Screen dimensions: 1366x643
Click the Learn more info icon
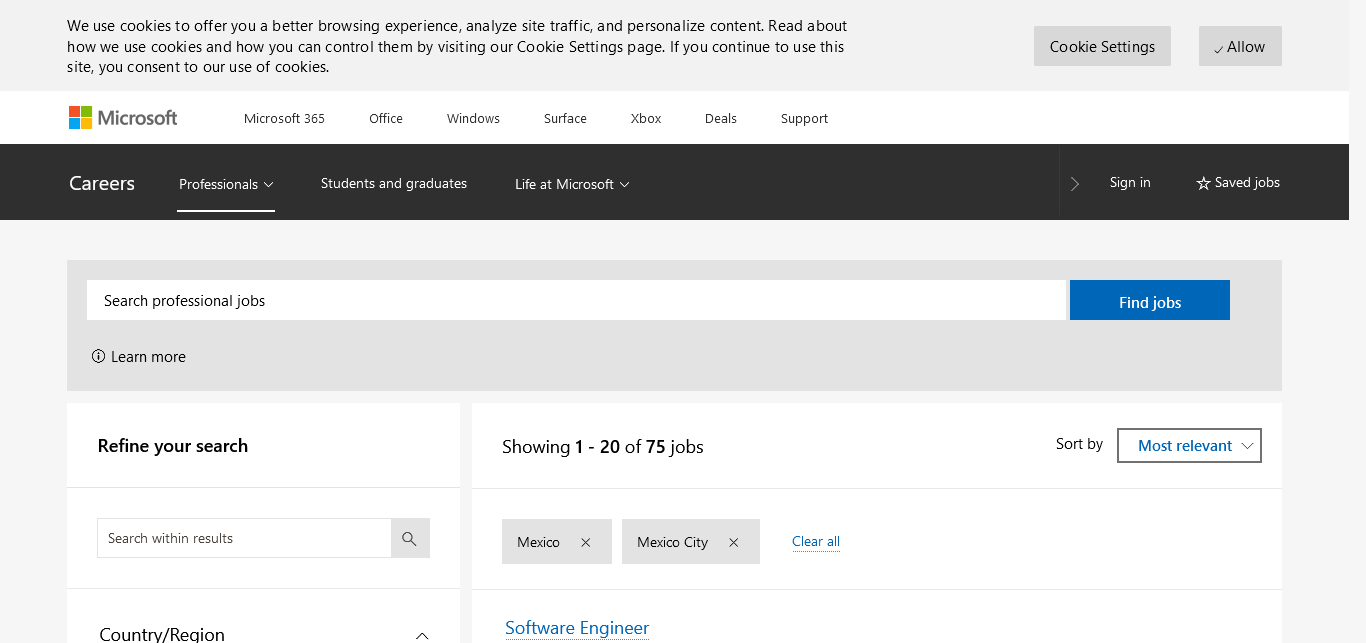[98, 356]
